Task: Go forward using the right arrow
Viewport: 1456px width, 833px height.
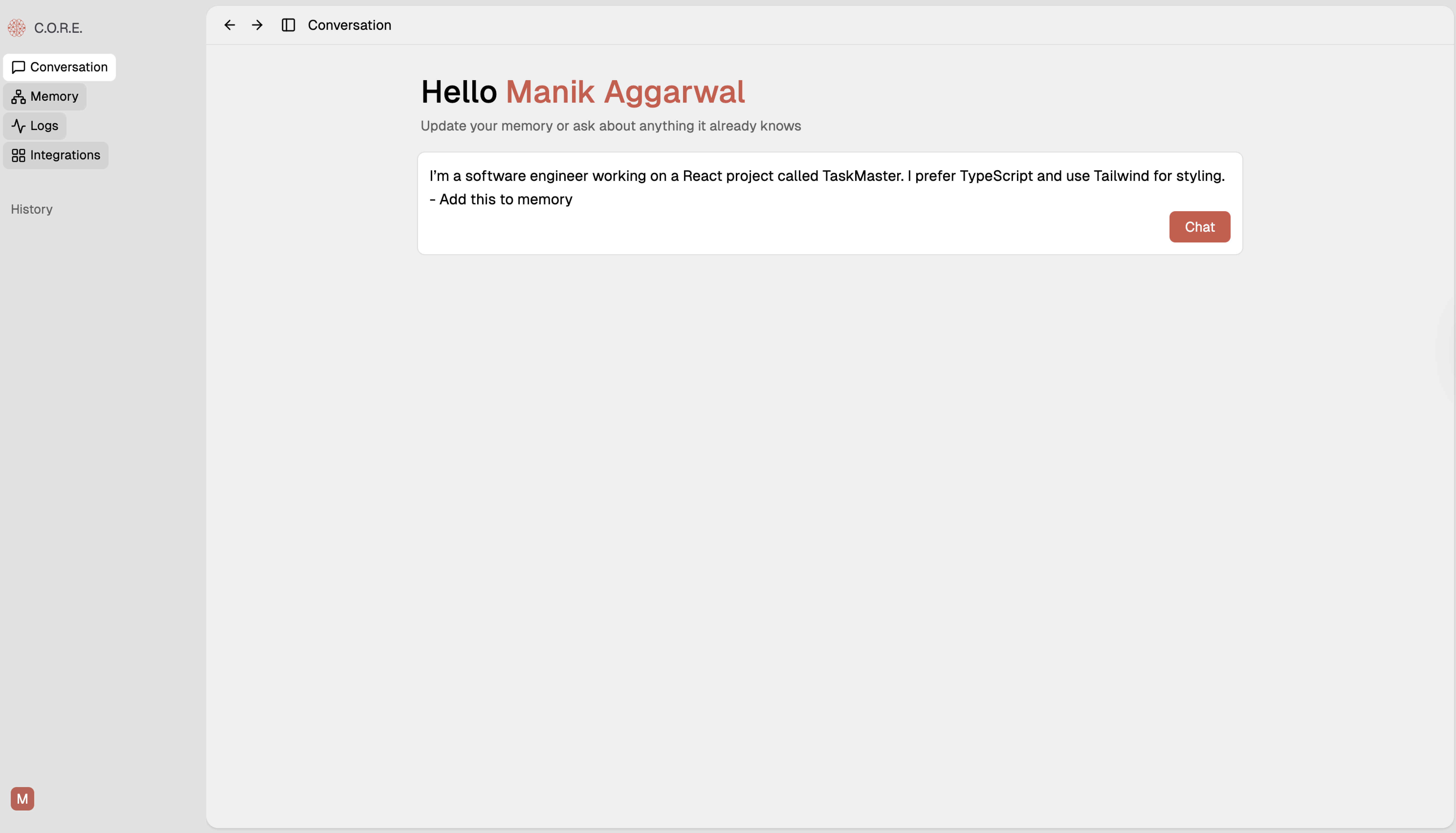Action: pos(257,25)
